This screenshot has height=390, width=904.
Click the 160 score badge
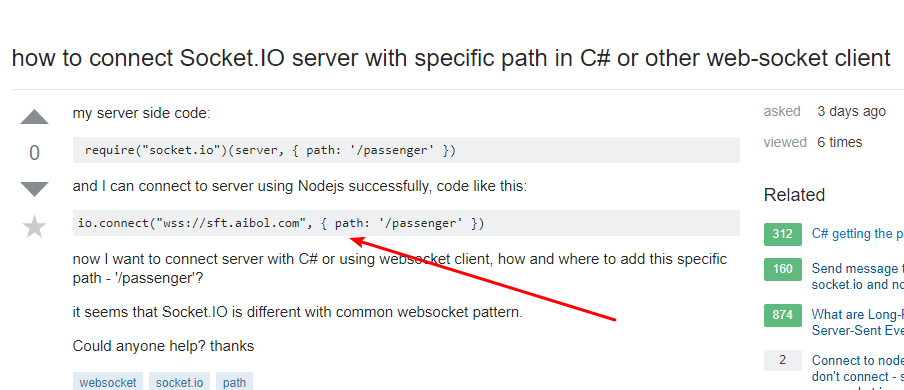pos(782,269)
